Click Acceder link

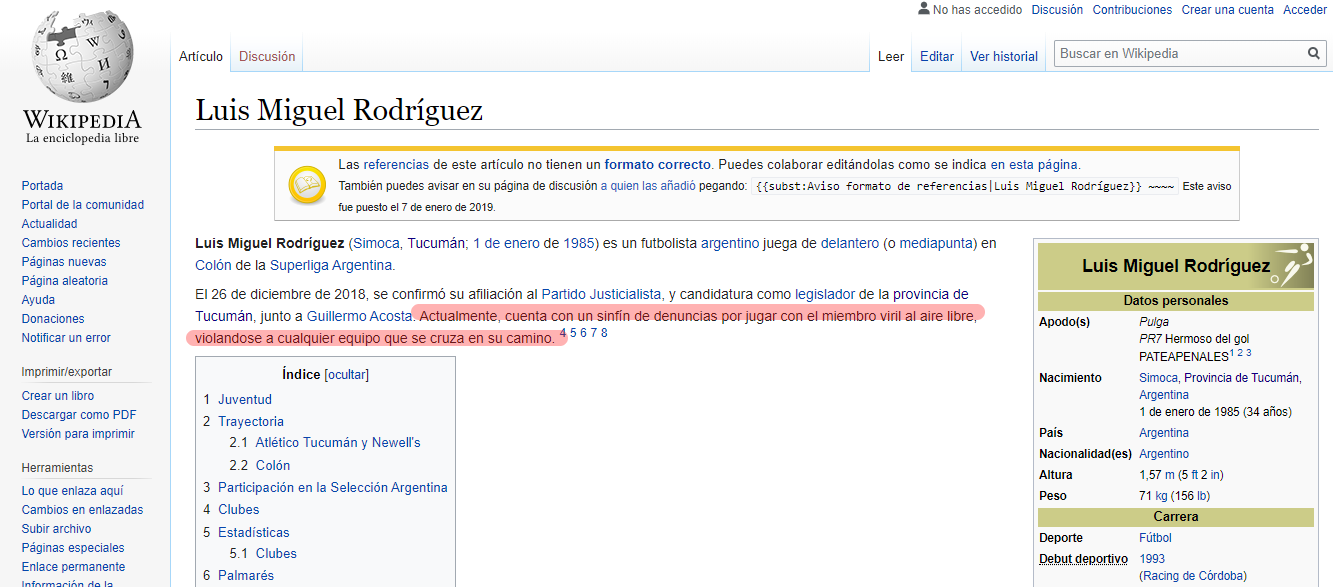click(1305, 10)
